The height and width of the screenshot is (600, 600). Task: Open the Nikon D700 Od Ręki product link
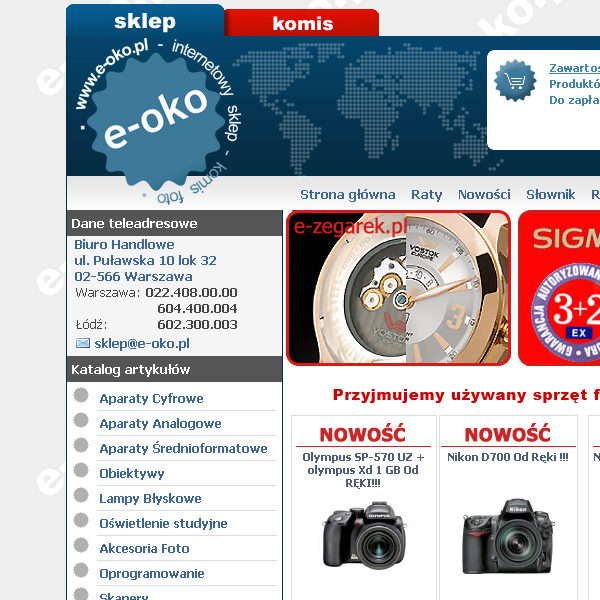(507, 457)
